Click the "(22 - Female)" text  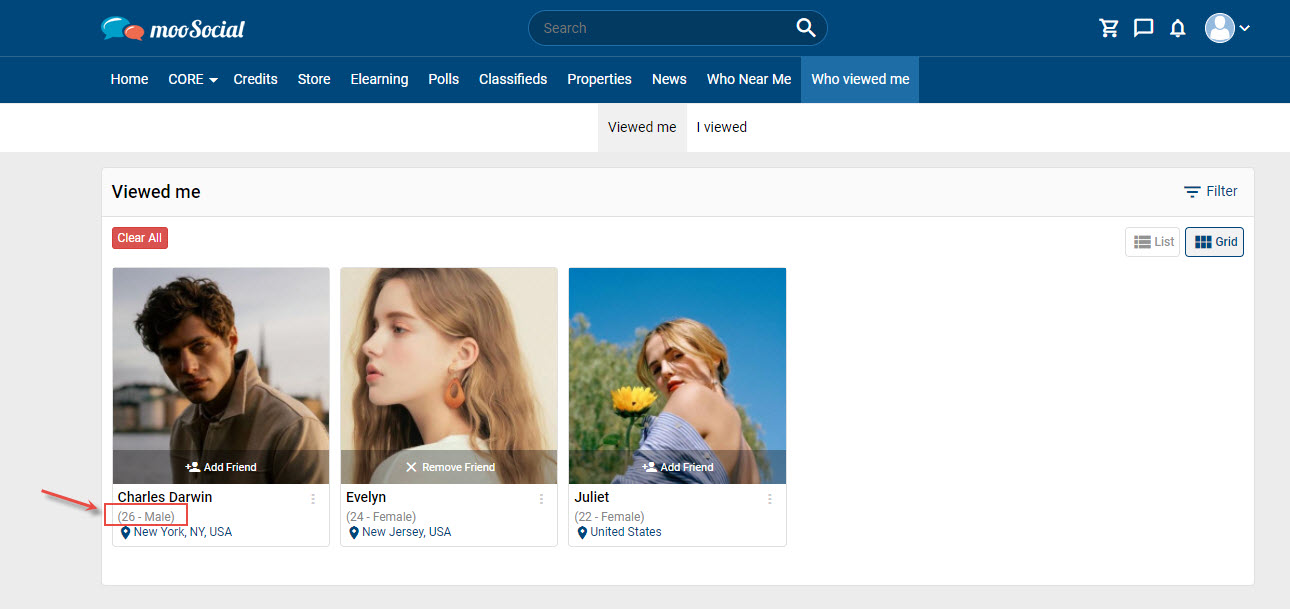609,517
